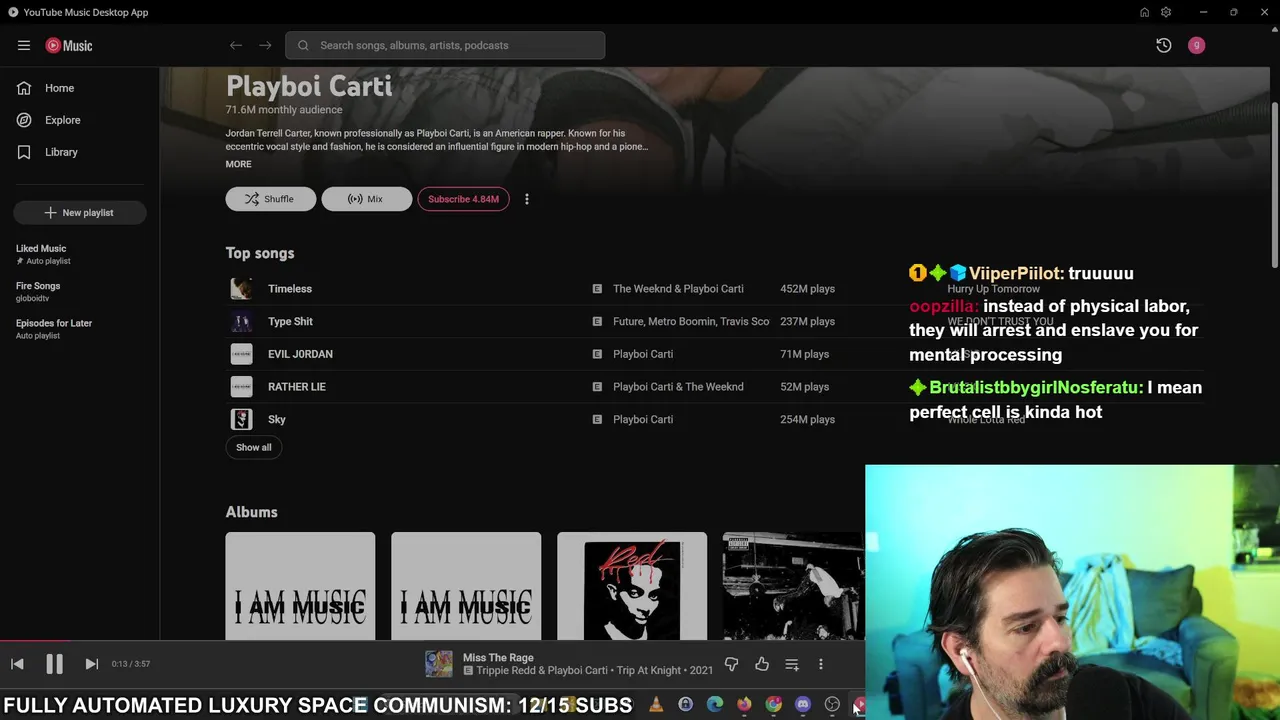
Task: Play RATHER LIE from its thumbnail
Action: pyautogui.click(x=241, y=387)
